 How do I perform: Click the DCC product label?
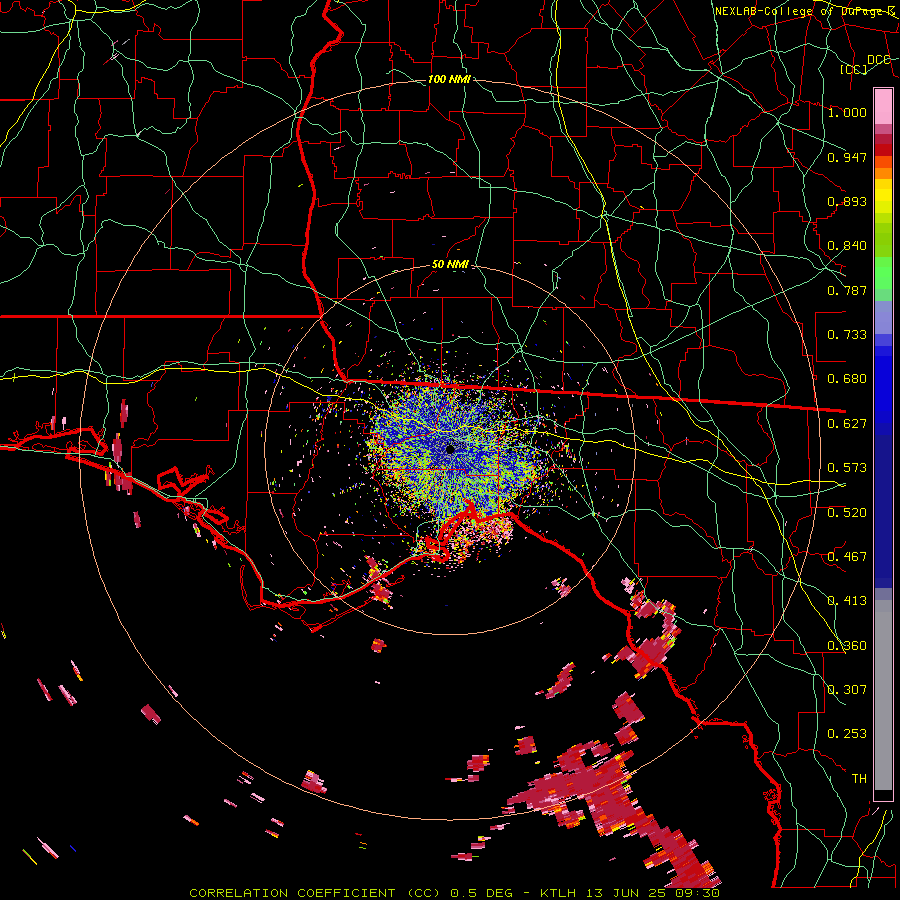click(879, 59)
